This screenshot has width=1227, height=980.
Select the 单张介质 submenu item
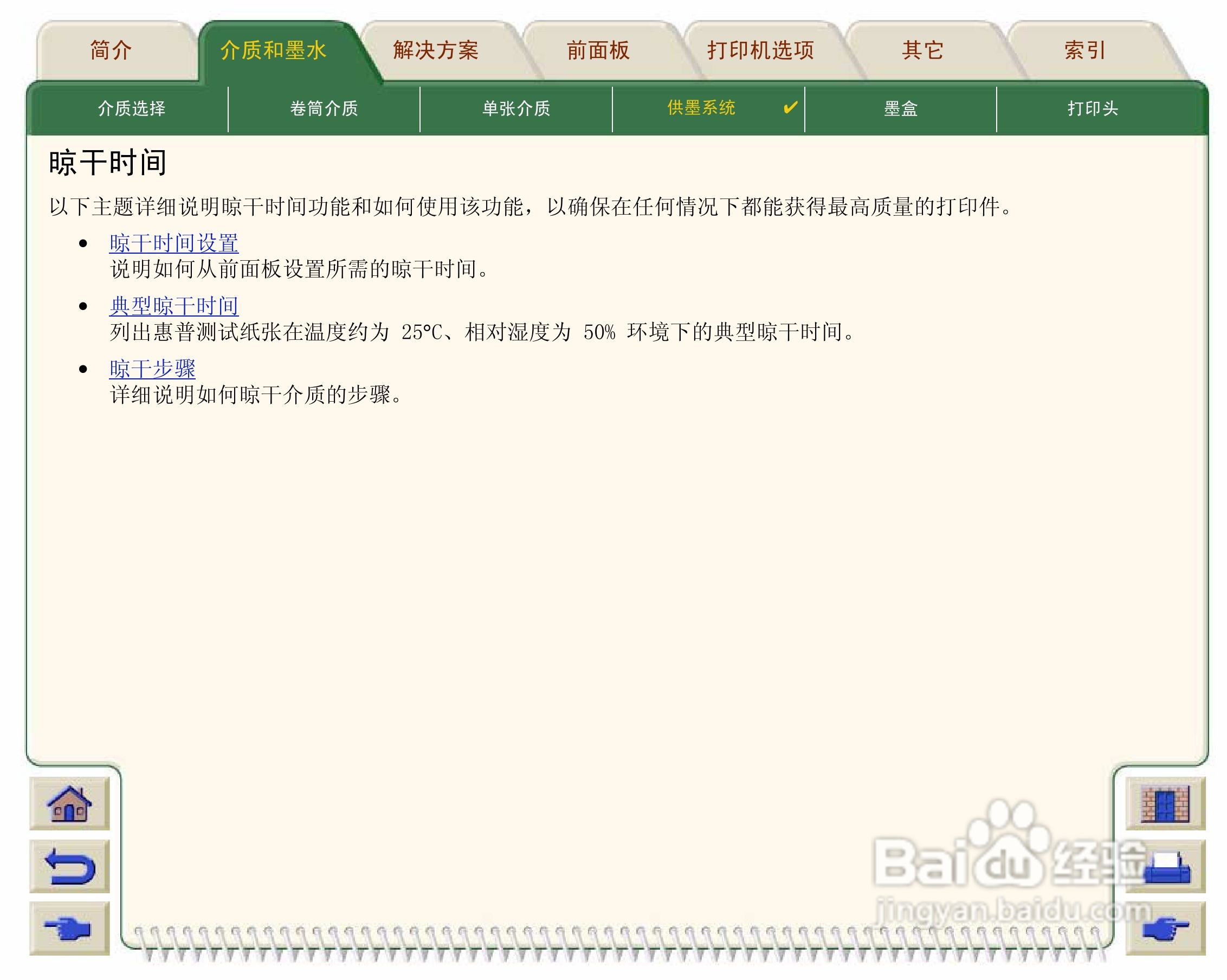pos(516,108)
